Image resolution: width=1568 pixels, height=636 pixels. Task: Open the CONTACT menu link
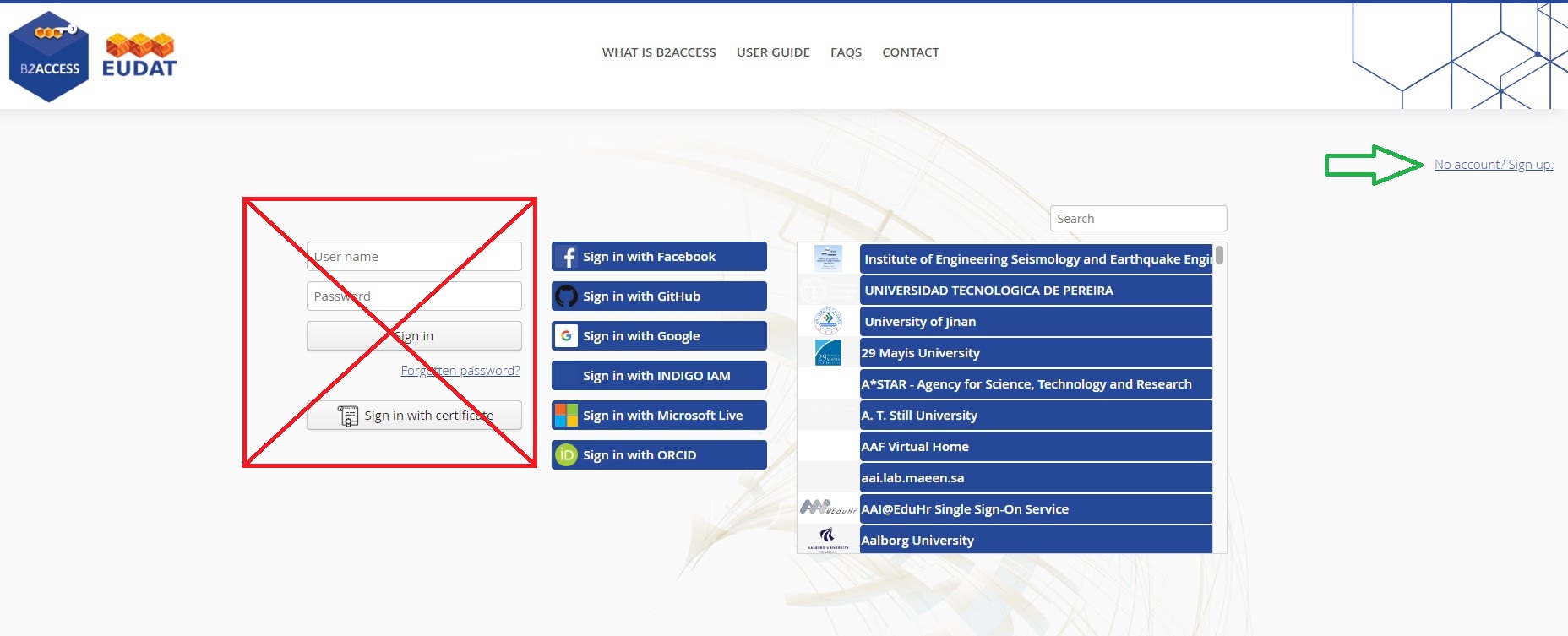911,52
